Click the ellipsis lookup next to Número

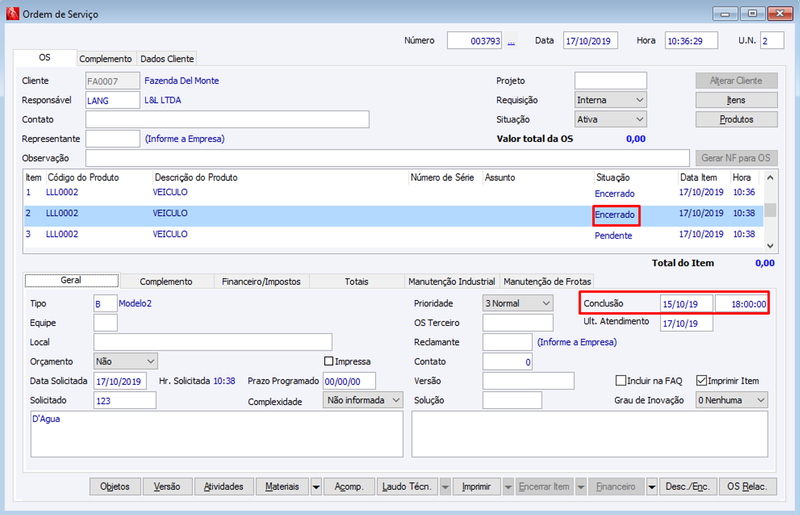point(511,41)
